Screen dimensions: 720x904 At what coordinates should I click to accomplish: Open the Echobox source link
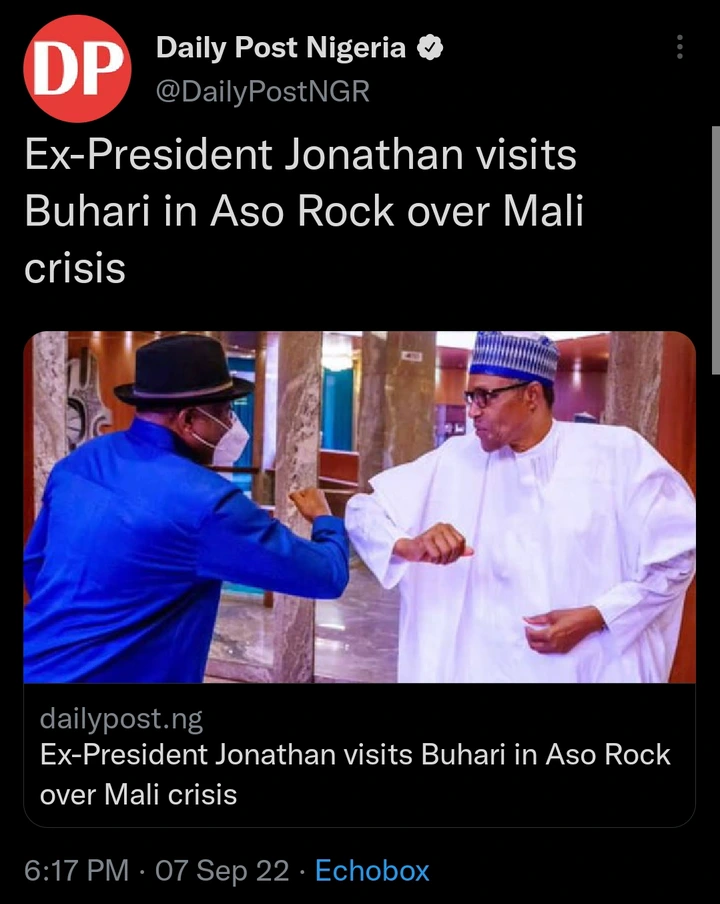[372, 870]
